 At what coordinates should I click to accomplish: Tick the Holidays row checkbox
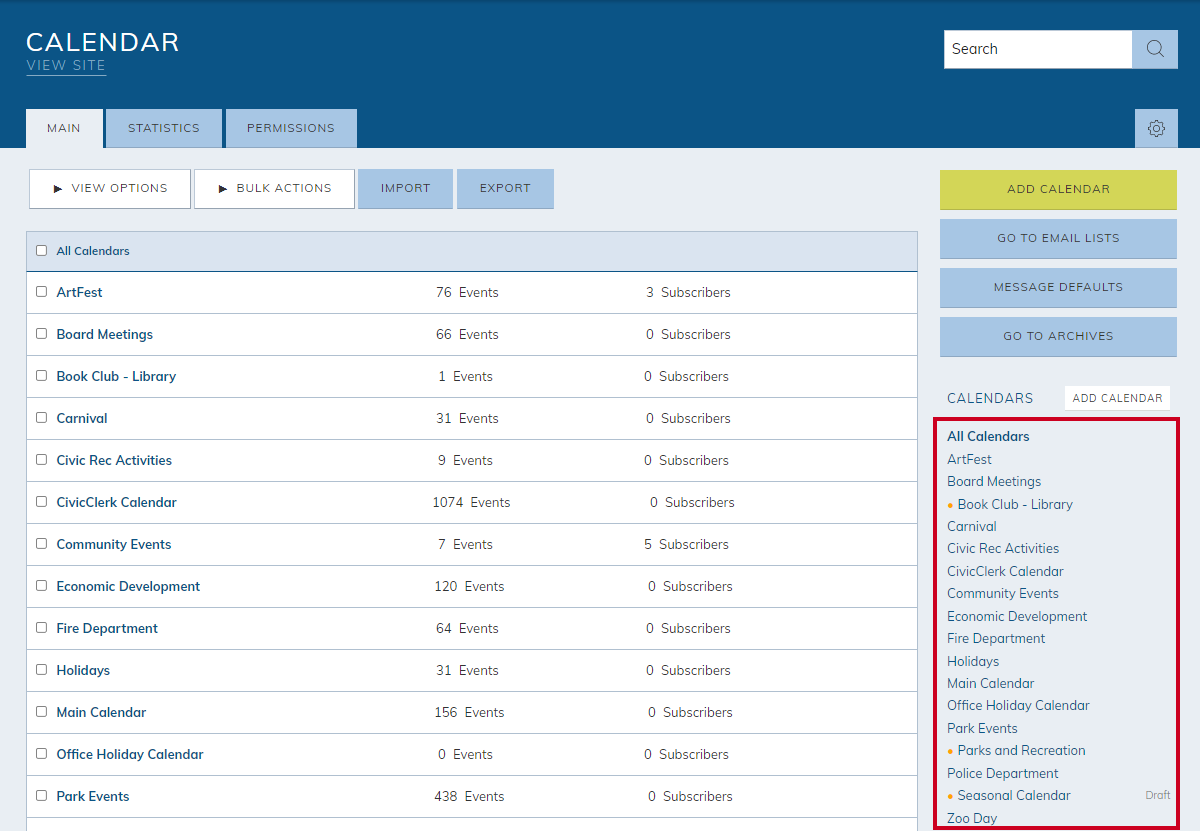[42, 670]
